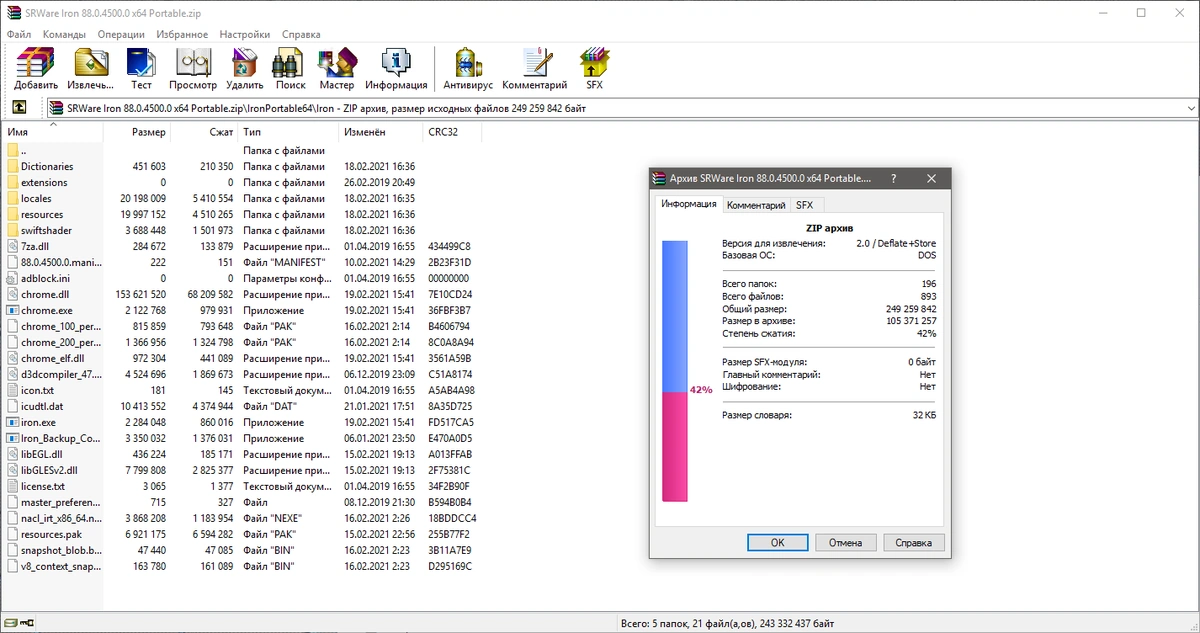The width and height of the screenshot is (1200, 633).
Task: Select the resources folder row
Action: [x=242, y=215]
